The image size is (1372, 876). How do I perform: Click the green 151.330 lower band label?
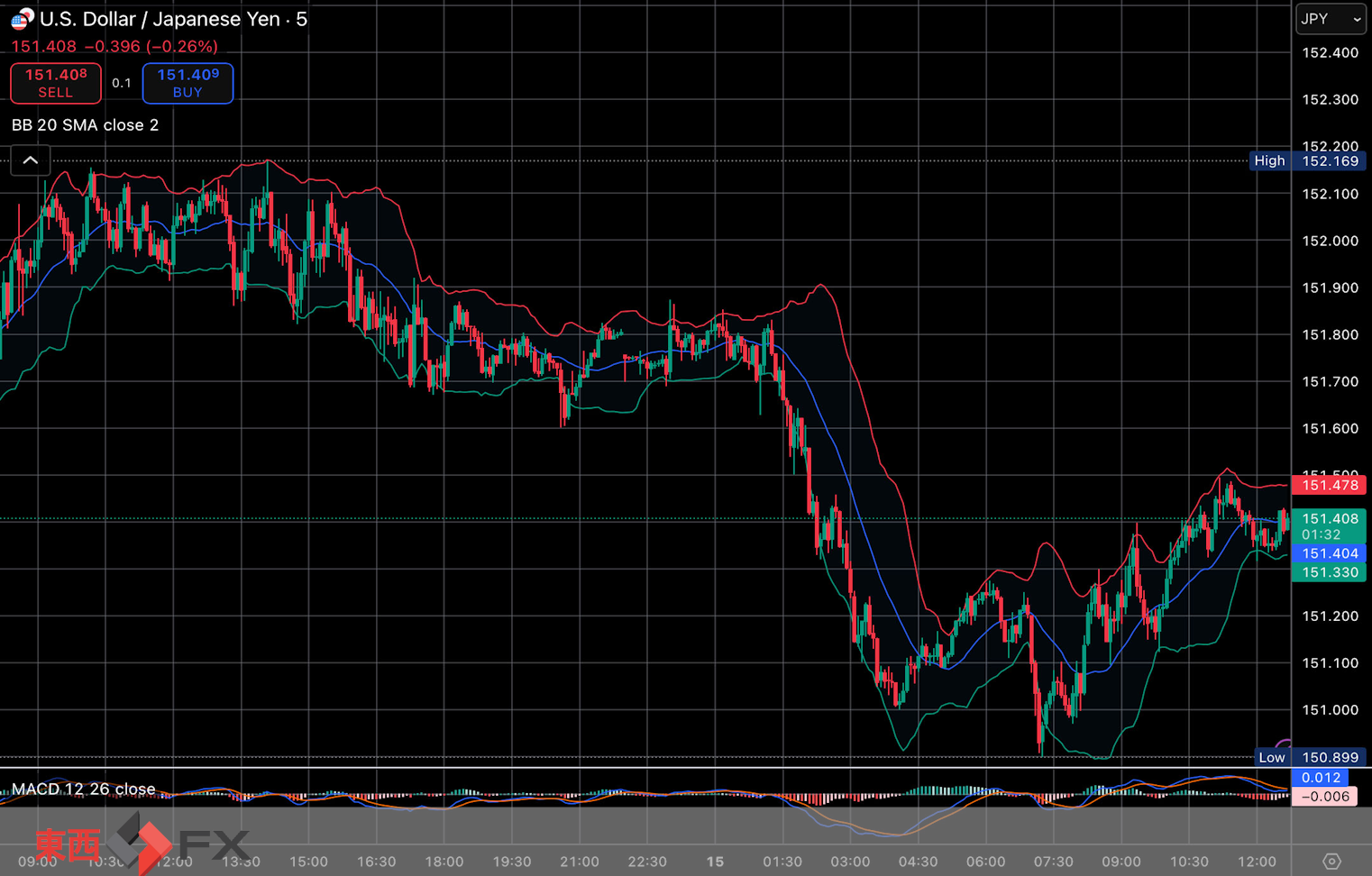(1330, 573)
